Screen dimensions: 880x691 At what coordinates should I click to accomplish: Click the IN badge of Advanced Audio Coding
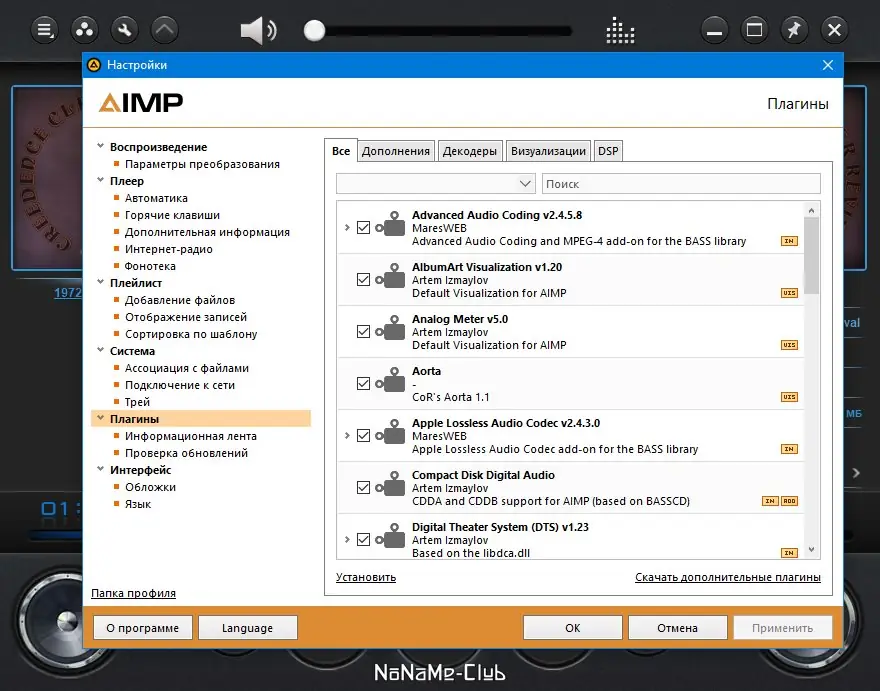[x=789, y=241]
